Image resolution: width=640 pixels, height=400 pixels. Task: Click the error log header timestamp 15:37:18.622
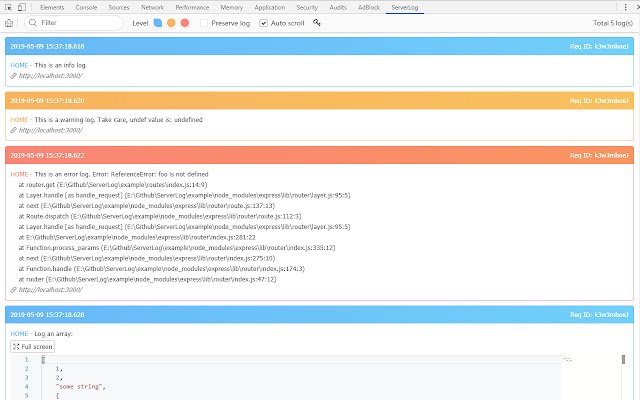[x=47, y=156]
